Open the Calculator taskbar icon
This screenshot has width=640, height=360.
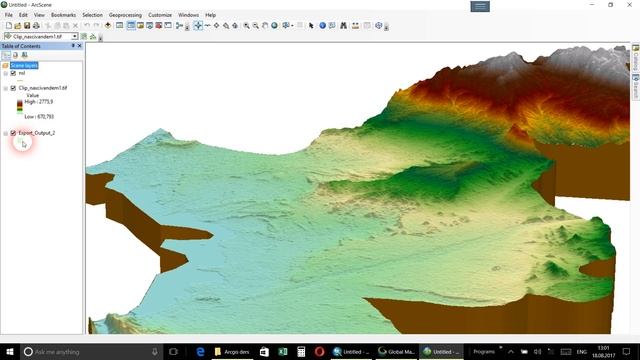click(301, 351)
